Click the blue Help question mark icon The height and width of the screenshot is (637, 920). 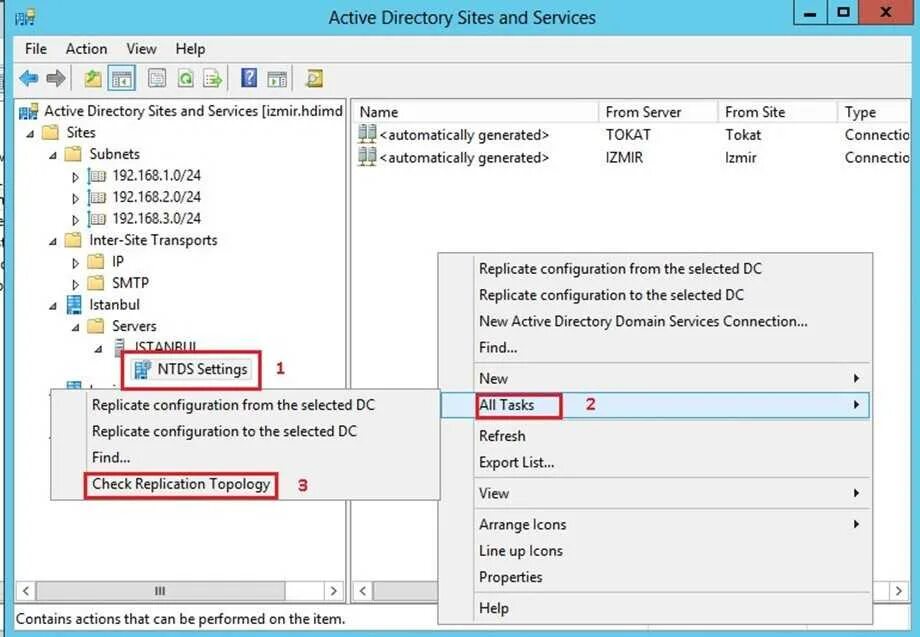point(249,78)
